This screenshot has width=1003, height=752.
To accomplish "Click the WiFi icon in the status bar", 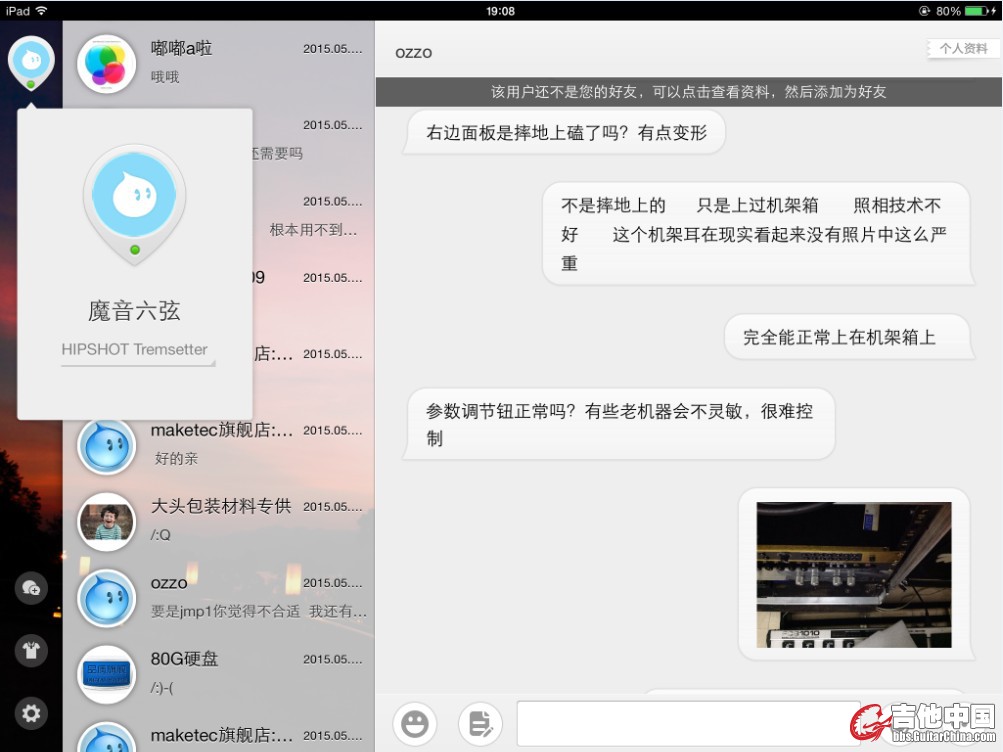I will click(42, 10).
